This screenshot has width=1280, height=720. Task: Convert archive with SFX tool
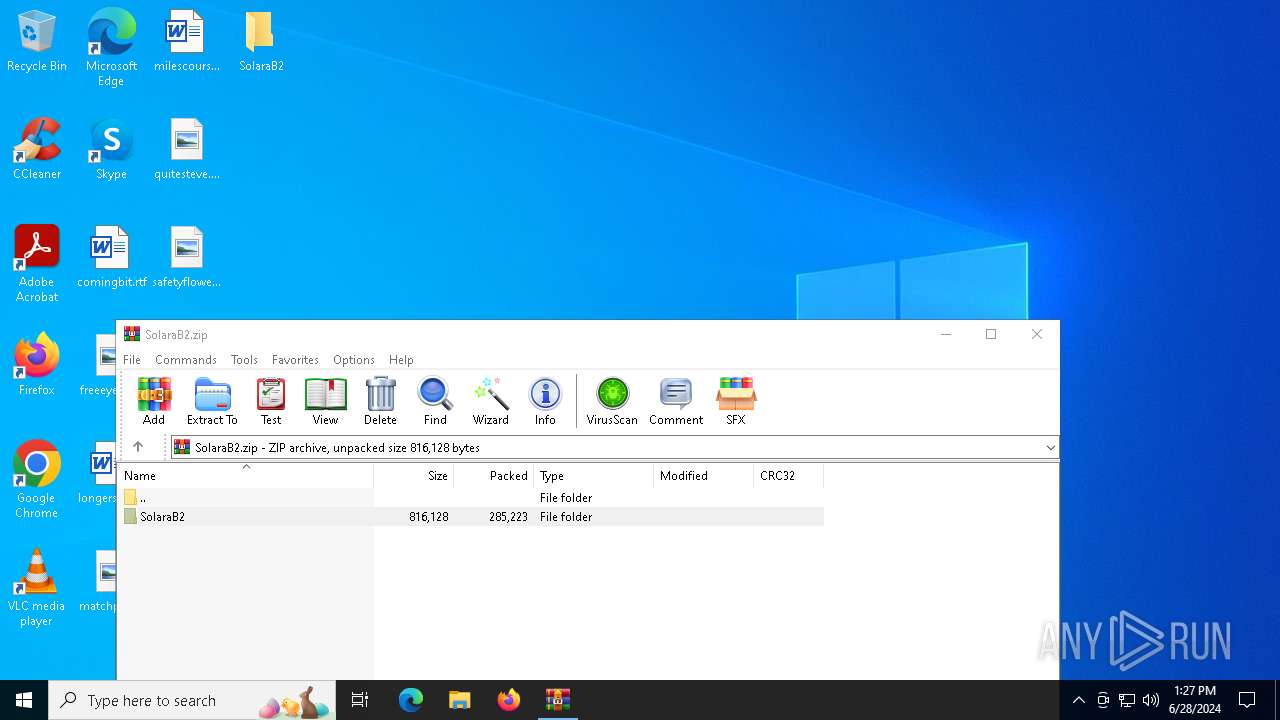736,402
